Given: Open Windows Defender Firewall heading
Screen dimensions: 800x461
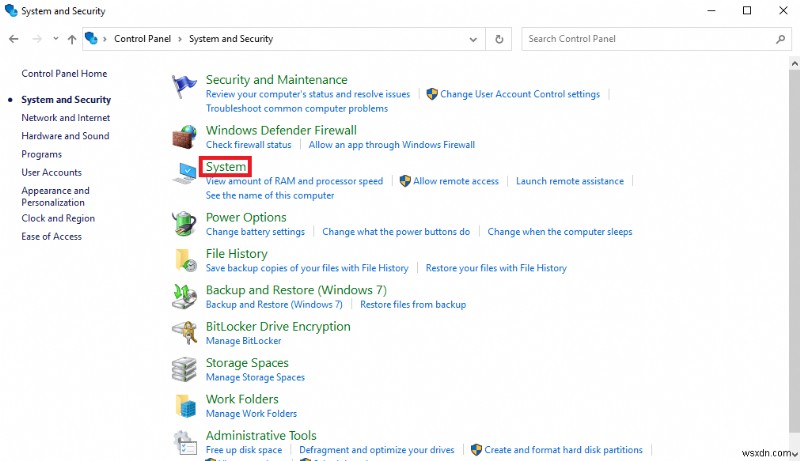Looking at the screenshot, I should pos(281,131).
